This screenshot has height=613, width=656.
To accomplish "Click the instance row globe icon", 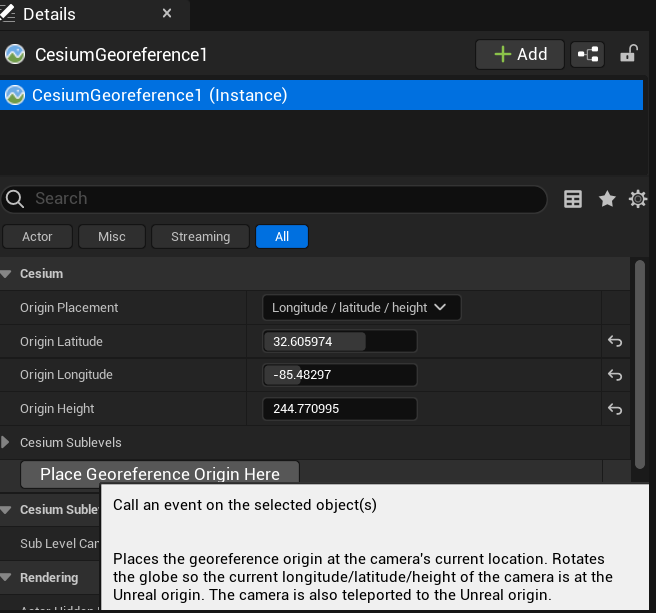I will pyautogui.click(x=15, y=95).
